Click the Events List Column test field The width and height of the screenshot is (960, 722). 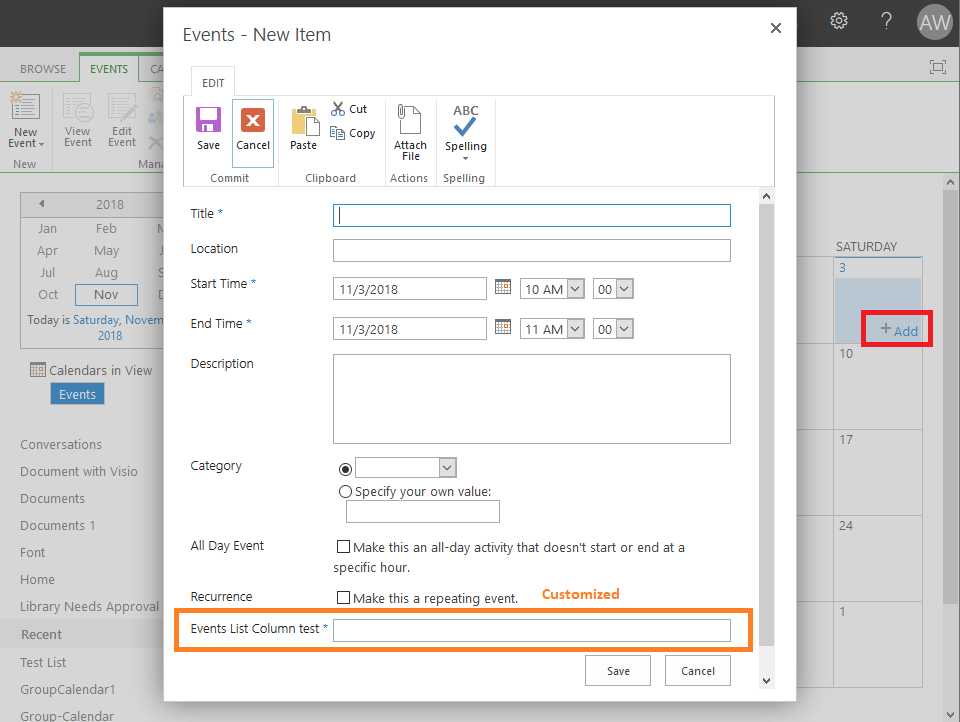pos(531,630)
